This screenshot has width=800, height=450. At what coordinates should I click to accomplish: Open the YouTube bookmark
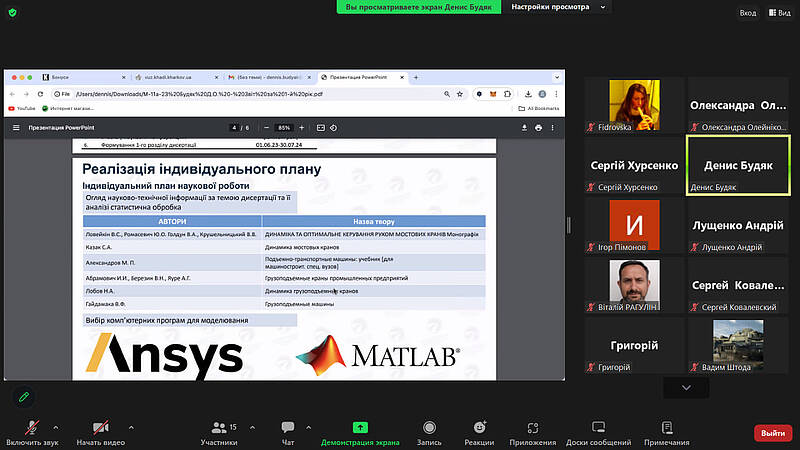tap(22, 108)
